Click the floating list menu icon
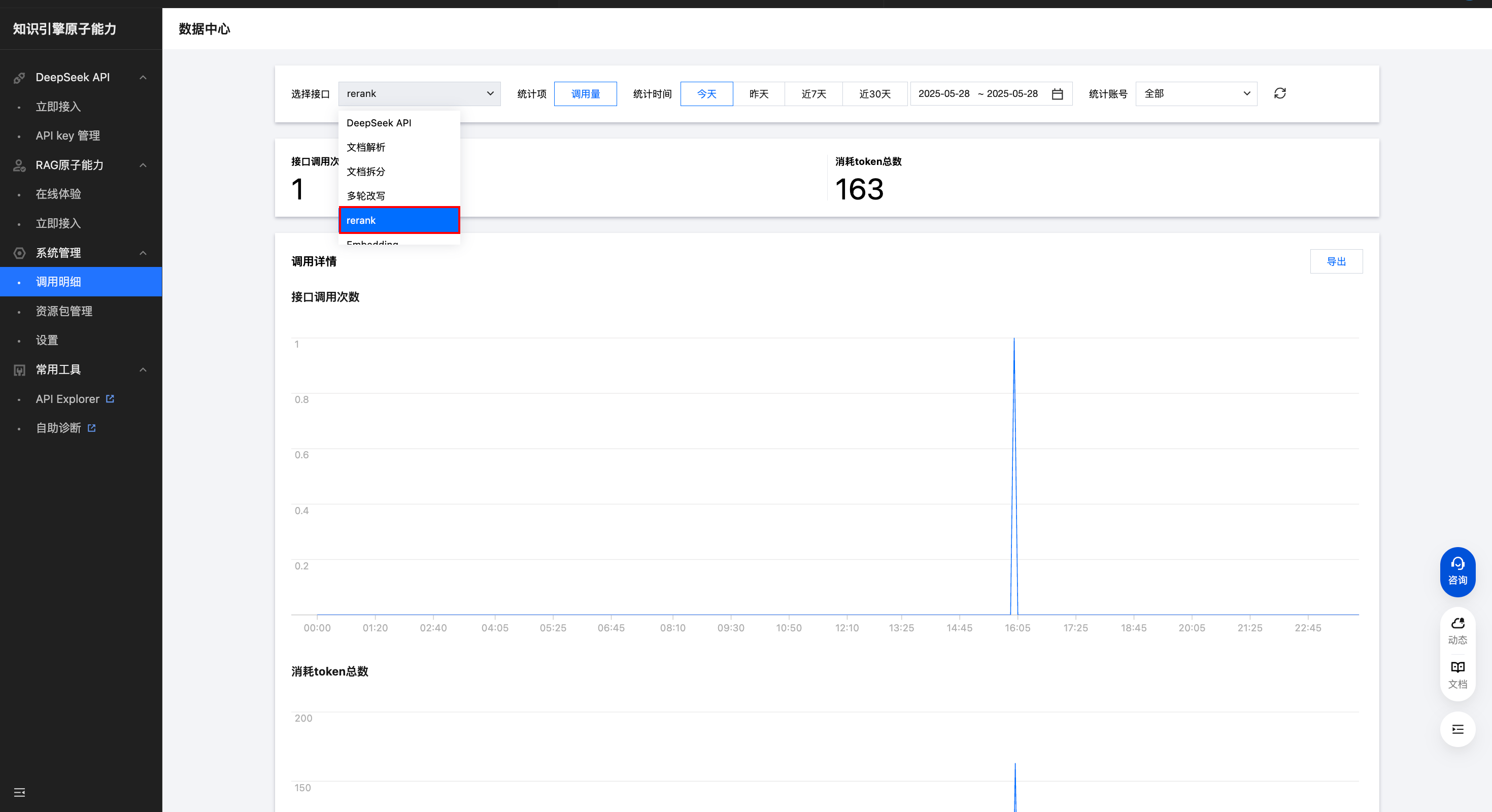Viewport: 1492px width, 812px height. point(1457,729)
